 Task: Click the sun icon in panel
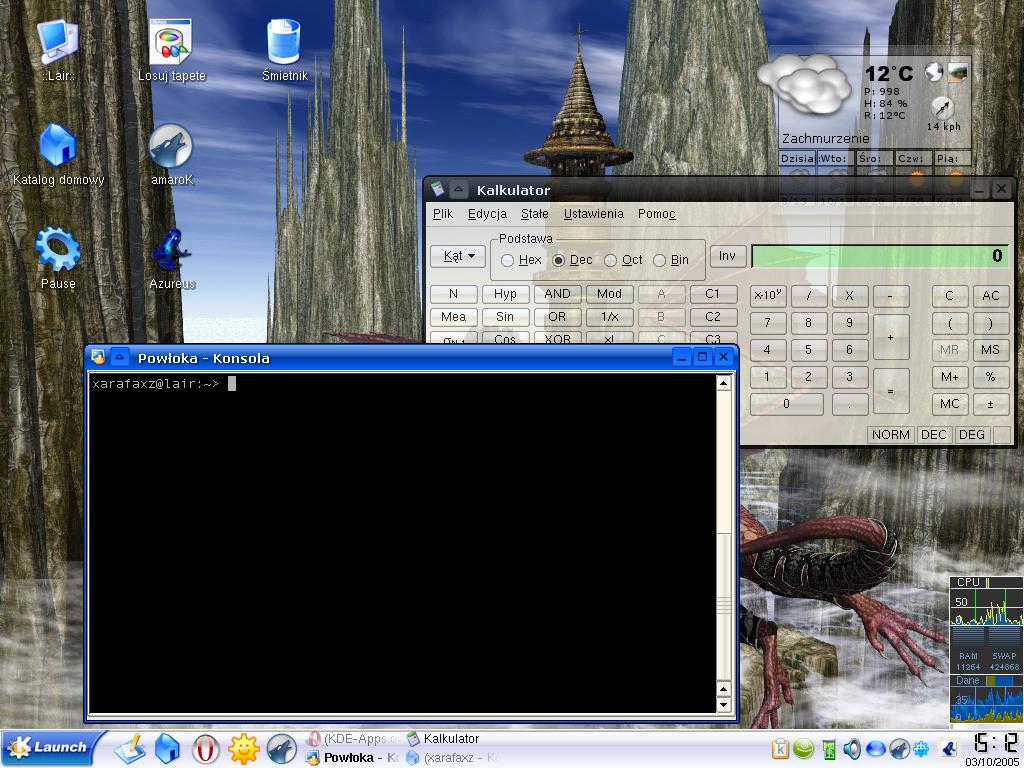click(244, 748)
